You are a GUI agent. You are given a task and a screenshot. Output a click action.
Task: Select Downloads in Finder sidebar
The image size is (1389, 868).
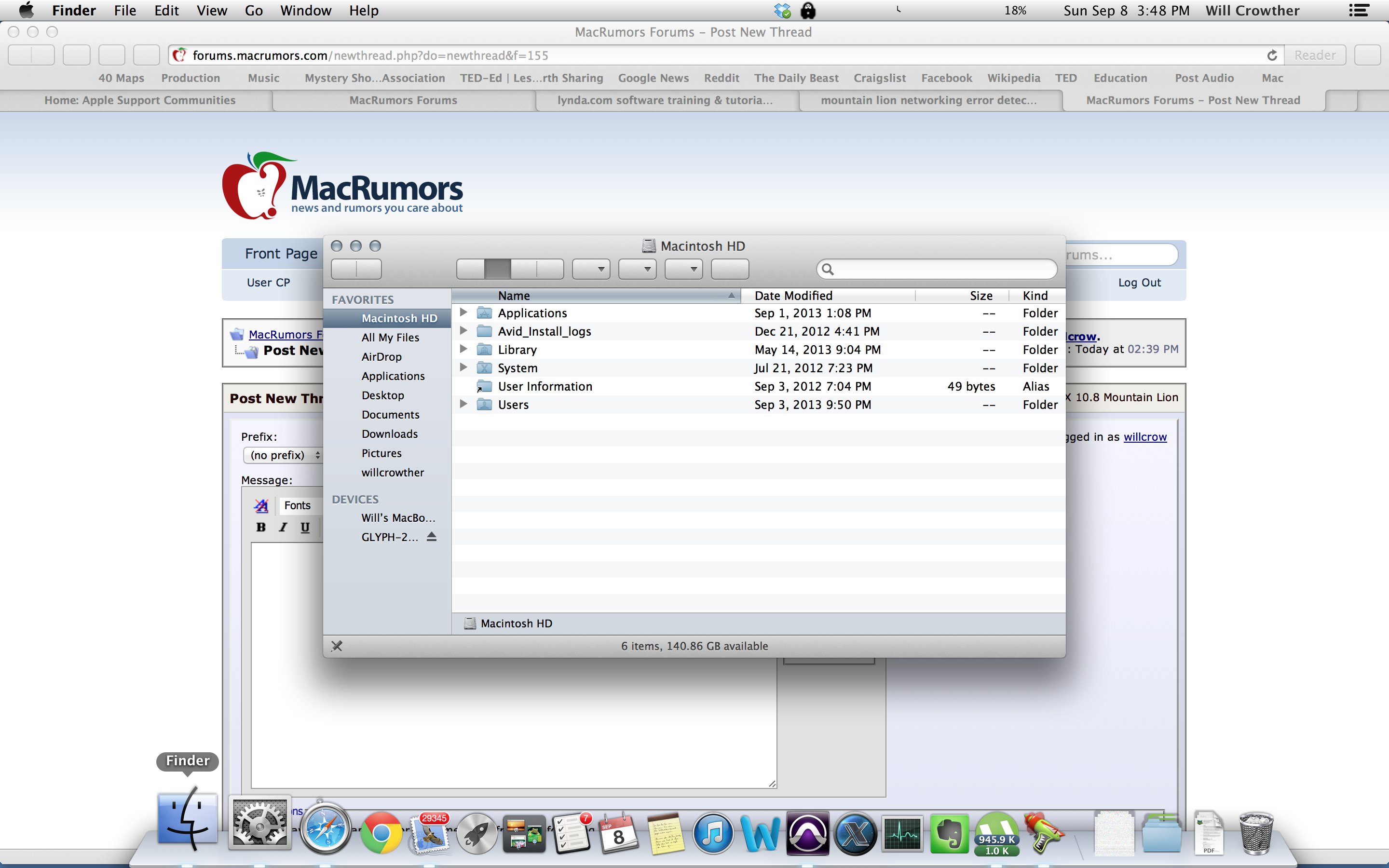(x=390, y=434)
